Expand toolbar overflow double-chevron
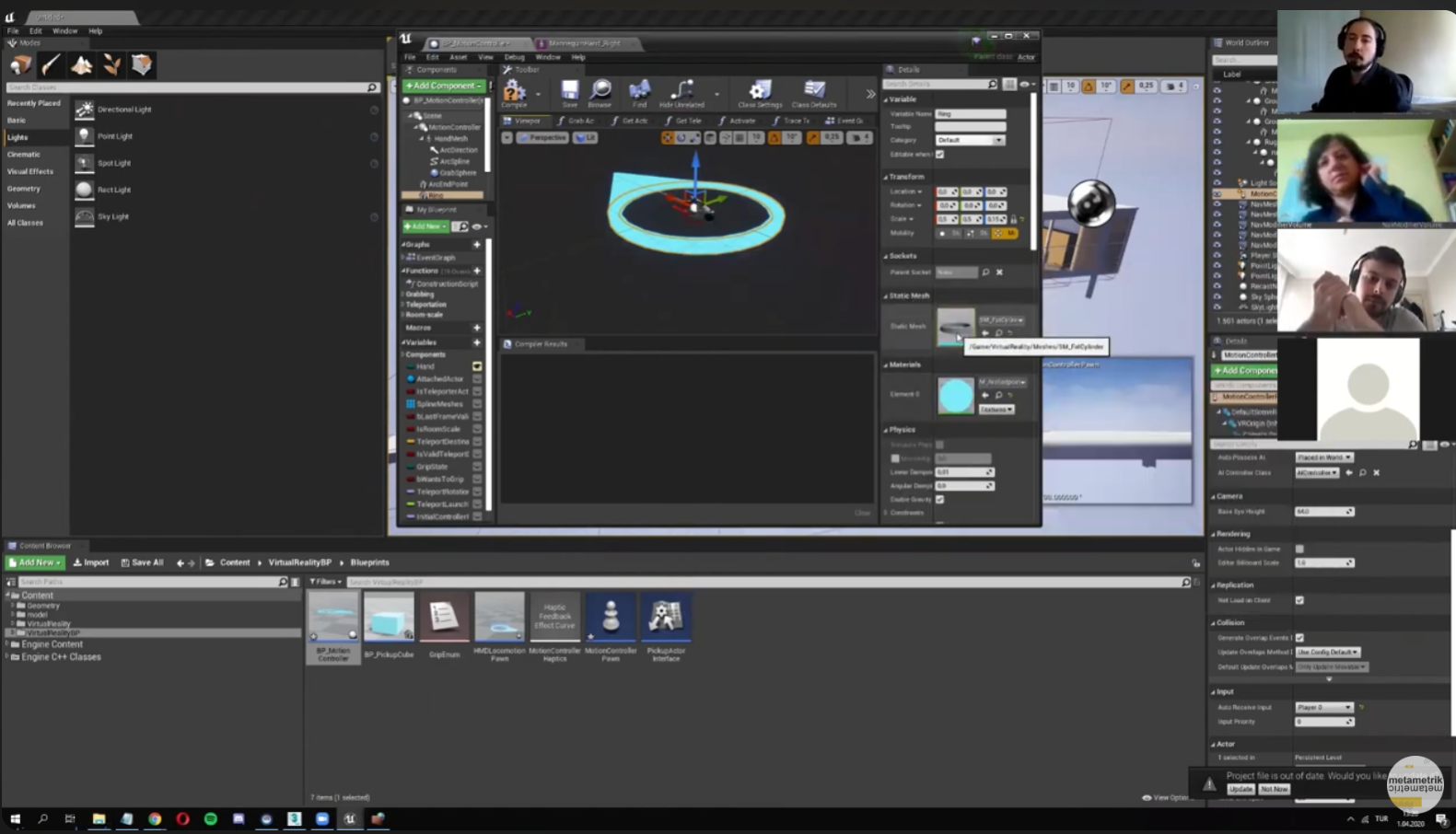Screen dimensions: 1456x834 click(x=870, y=94)
